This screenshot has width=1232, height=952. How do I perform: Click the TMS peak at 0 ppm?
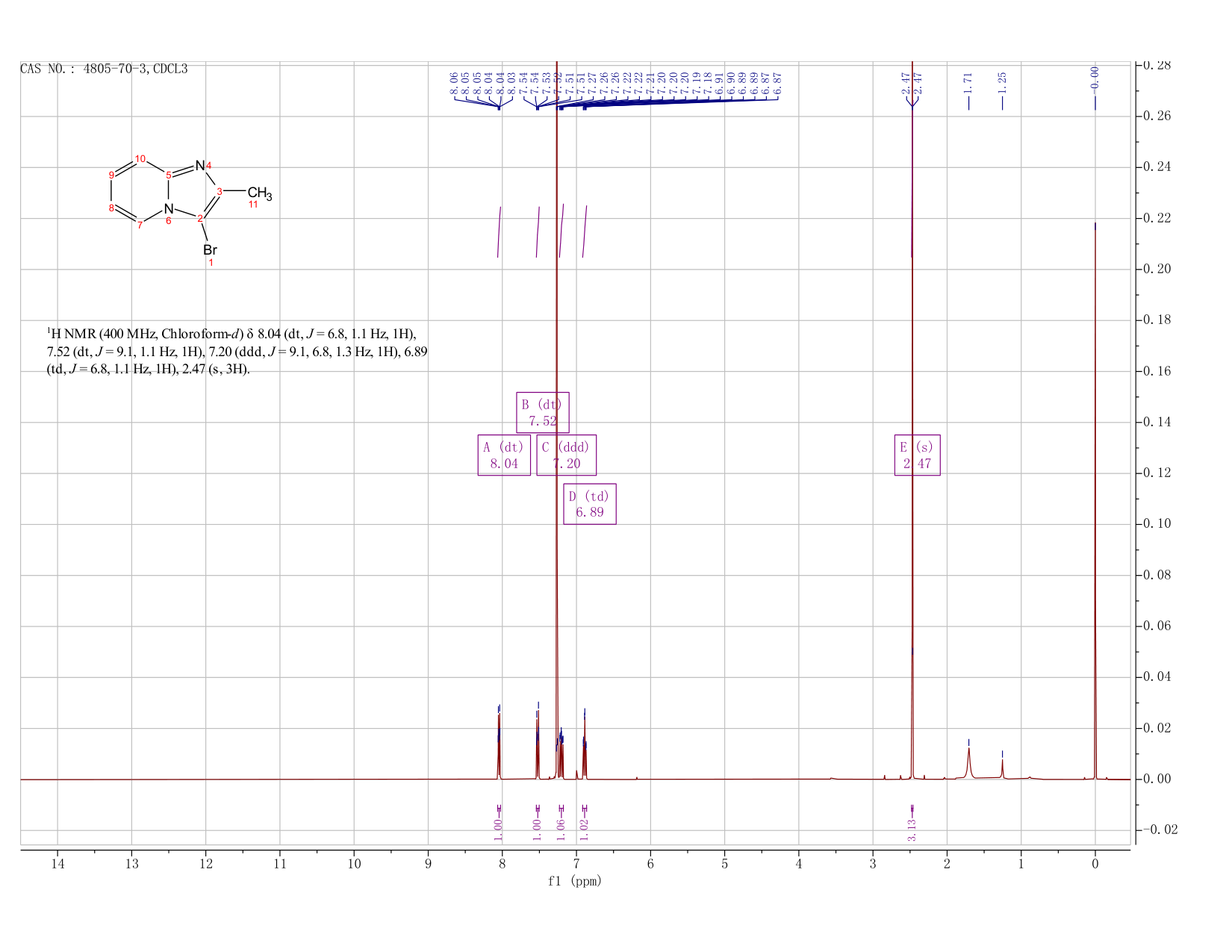coord(1095,500)
